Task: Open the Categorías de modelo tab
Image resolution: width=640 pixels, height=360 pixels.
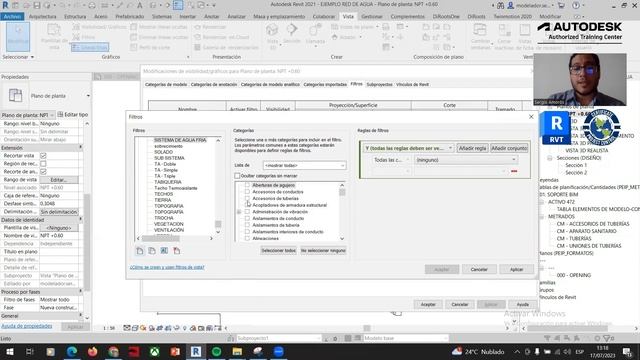Action: coord(166,84)
